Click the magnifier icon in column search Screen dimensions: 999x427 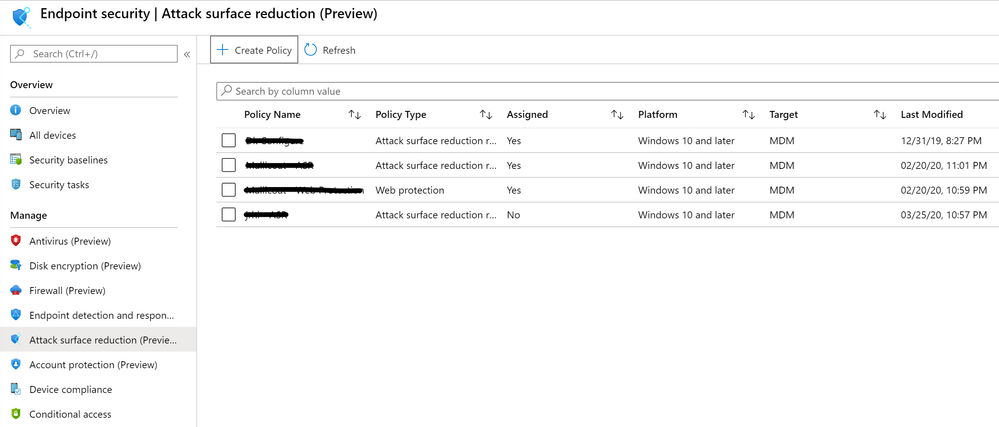[226, 91]
